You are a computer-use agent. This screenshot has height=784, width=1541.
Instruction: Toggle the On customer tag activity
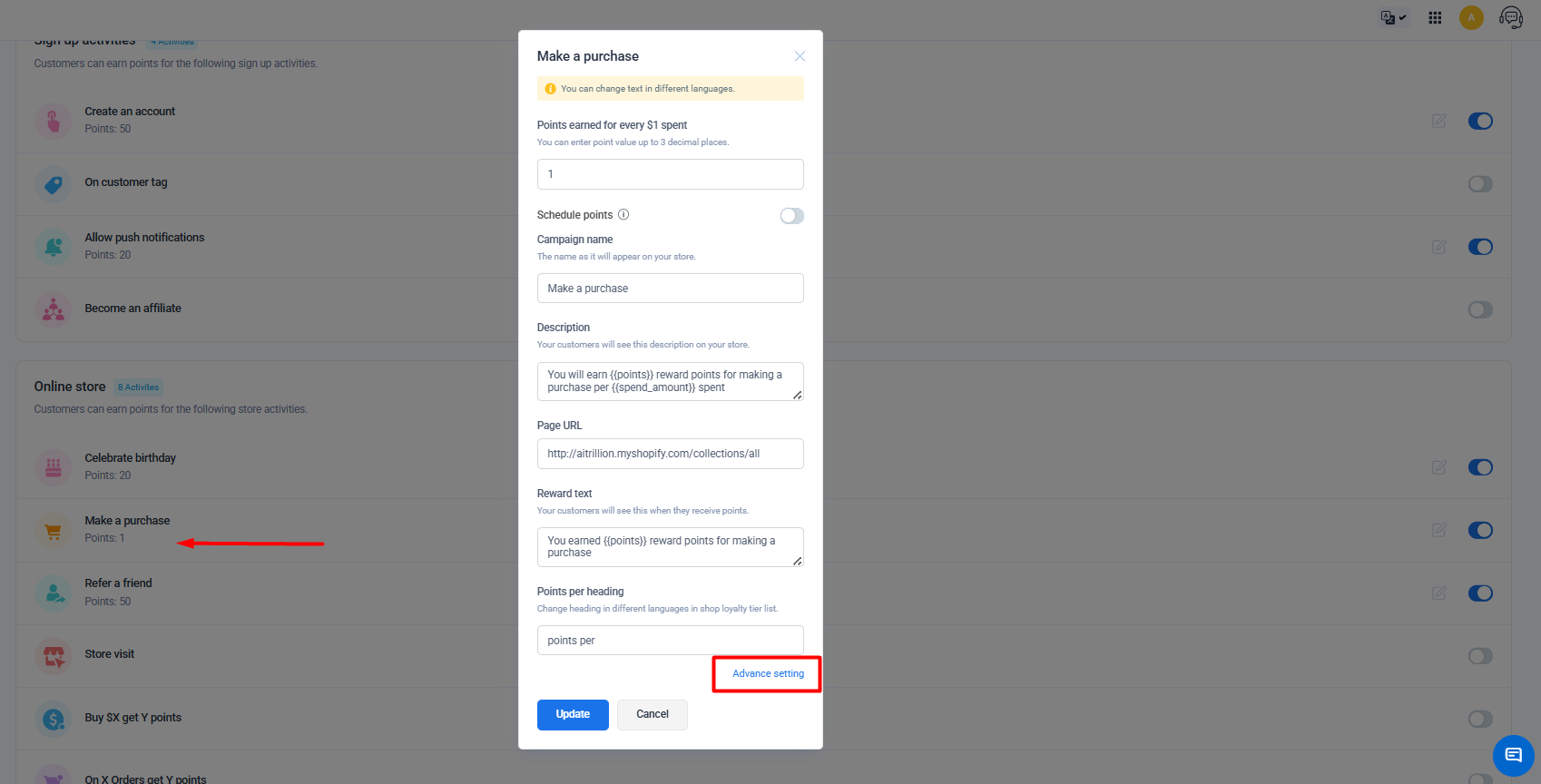[x=1480, y=183]
